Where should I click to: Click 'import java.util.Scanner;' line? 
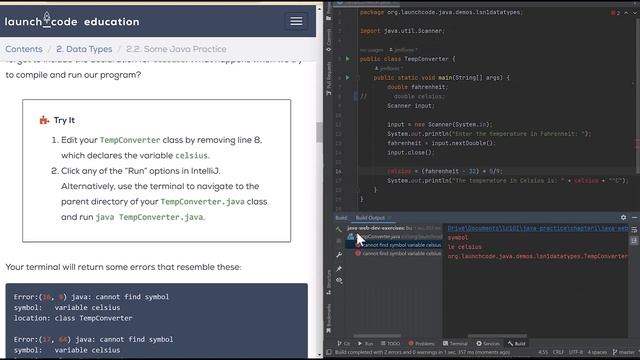(x=402, y=31)
